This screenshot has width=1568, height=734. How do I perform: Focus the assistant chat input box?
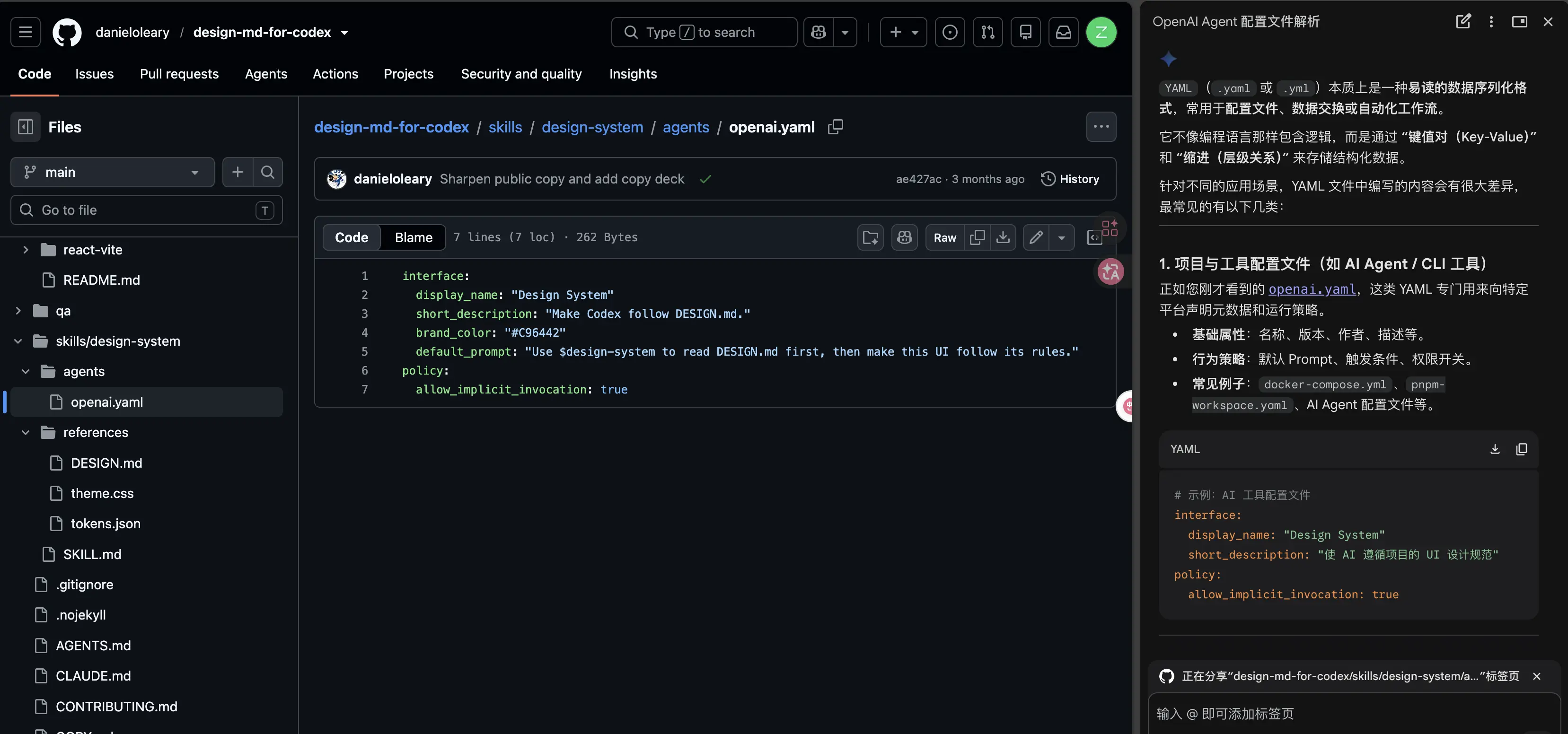pyautogui.click(x=1354, y=713)
